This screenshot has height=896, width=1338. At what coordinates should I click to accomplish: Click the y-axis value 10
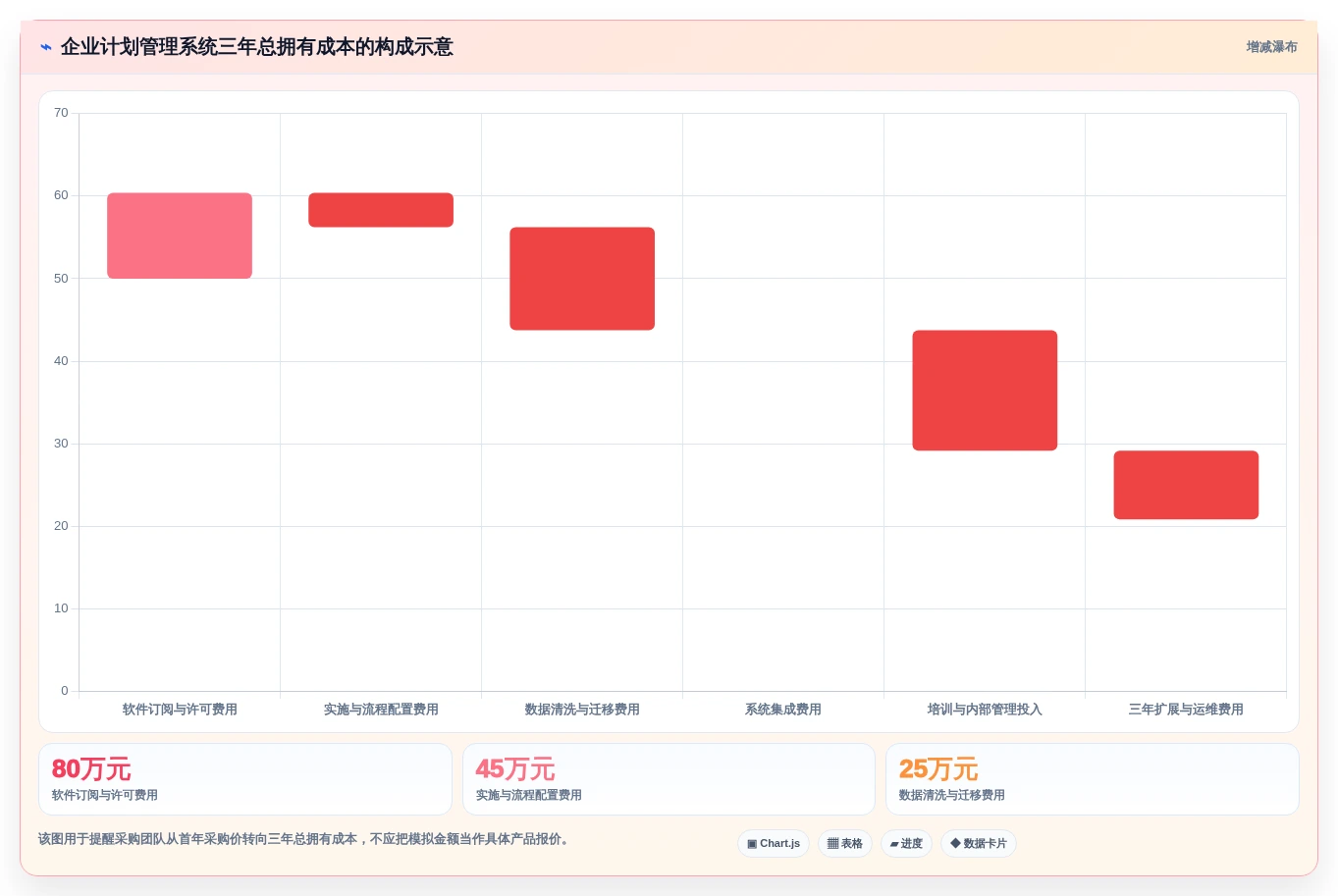click(61, 608)
